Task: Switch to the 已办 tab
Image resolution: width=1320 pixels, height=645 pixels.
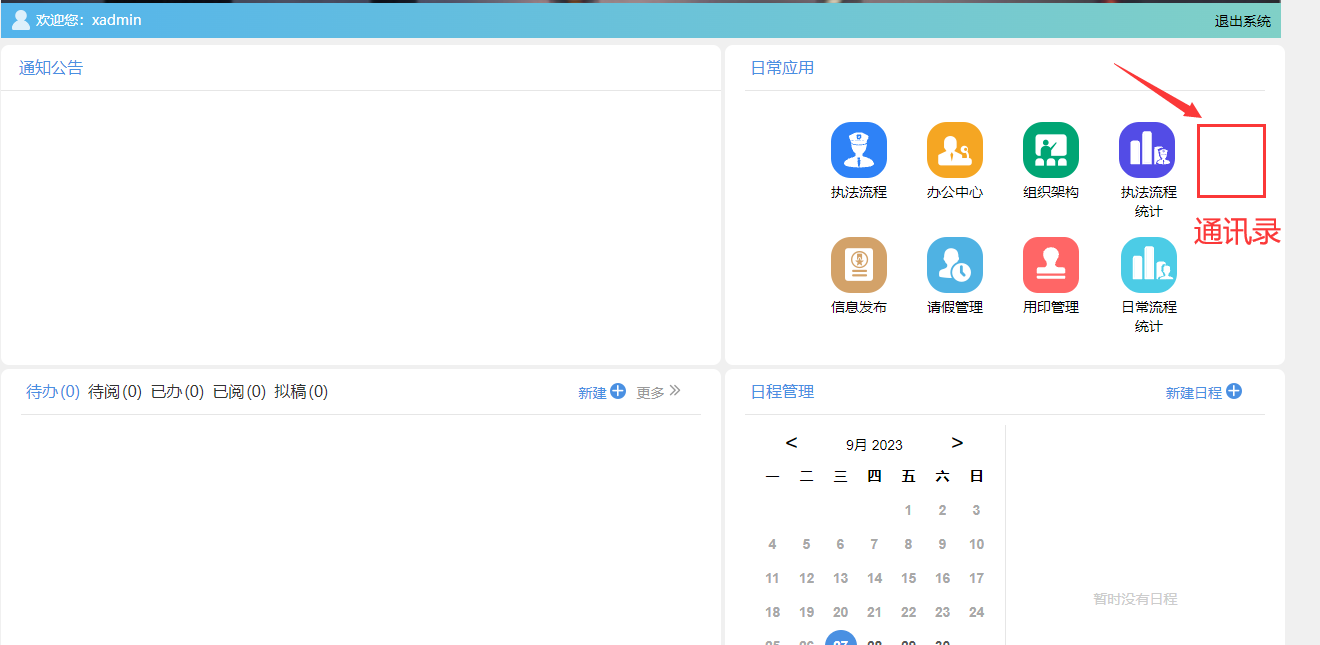Action: coord(177,392)
